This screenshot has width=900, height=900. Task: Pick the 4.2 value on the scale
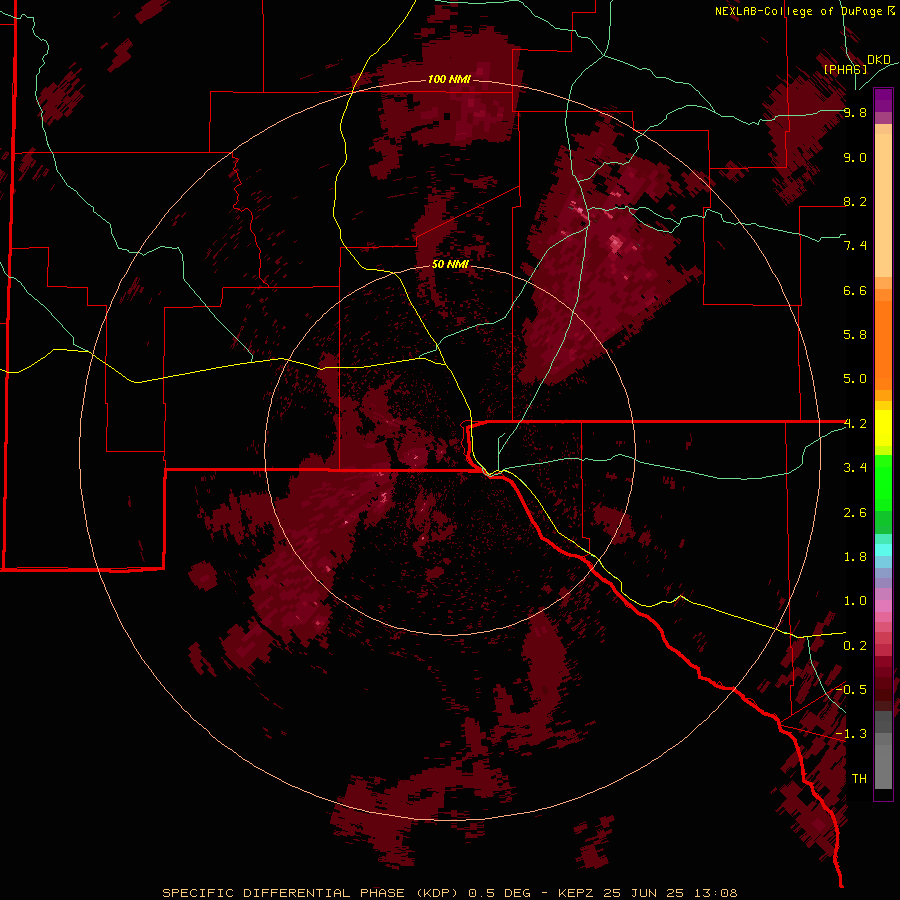pos(855,424)
